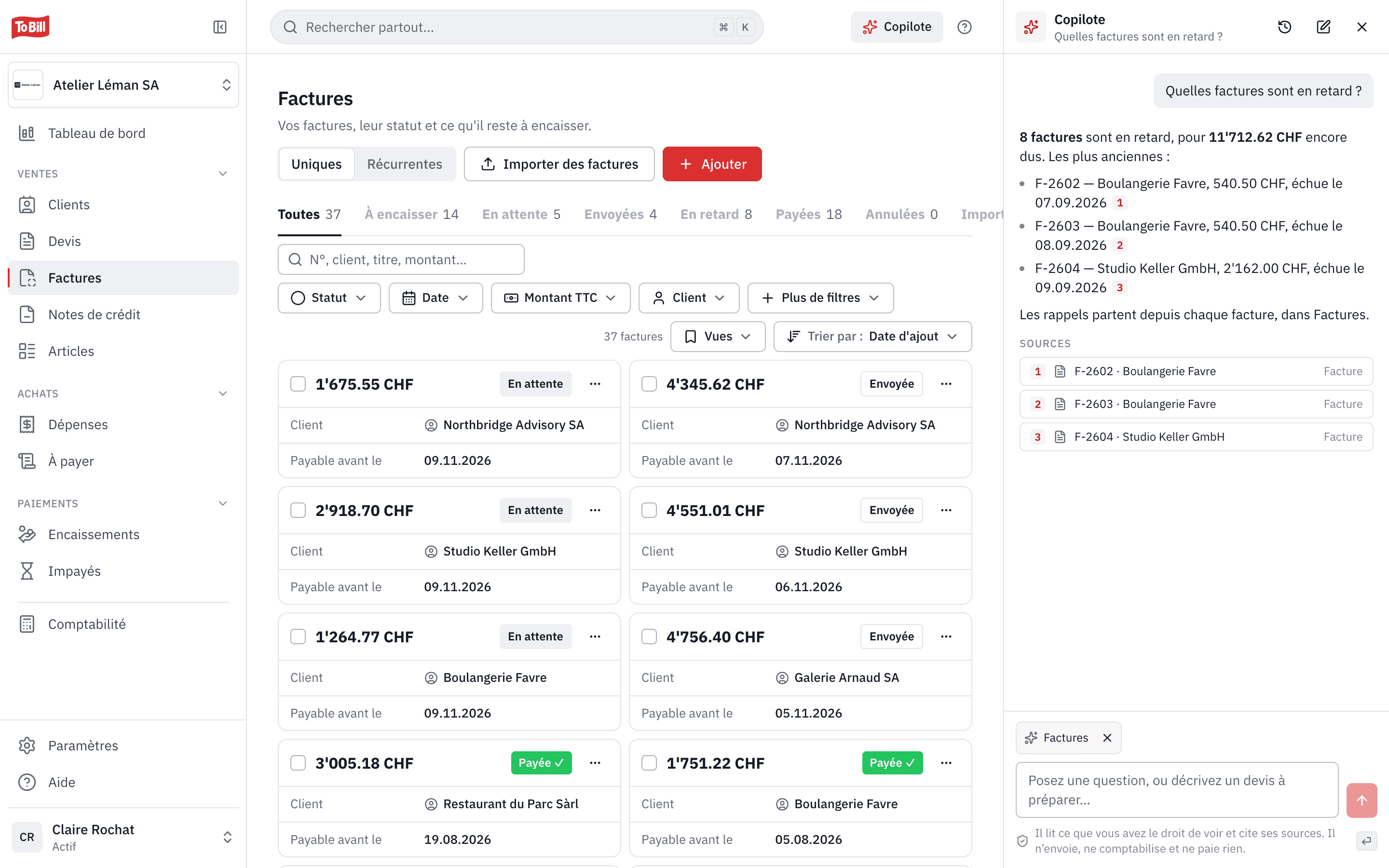Open Copilote conversation history icon
Viewport: 1389px width, 868px height.
[1284, 27]
